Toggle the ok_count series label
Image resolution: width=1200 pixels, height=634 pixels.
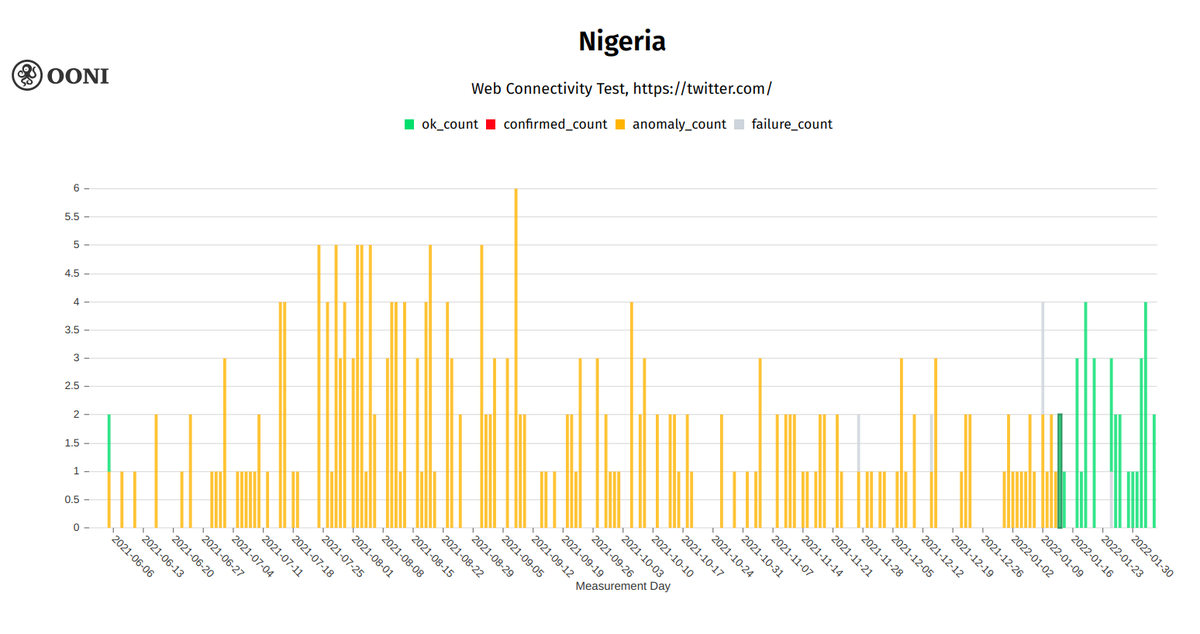pyautogui.click(x=448, y=125)
